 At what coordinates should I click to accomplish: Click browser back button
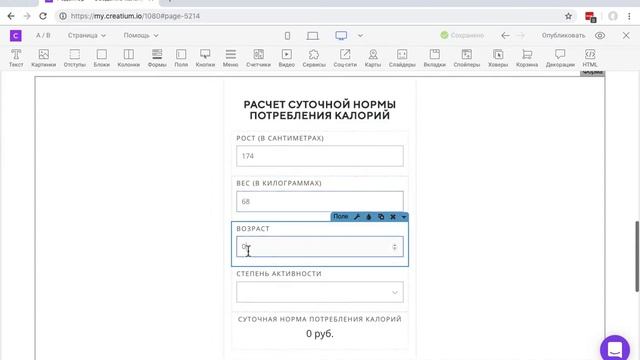tap(11, 16)
